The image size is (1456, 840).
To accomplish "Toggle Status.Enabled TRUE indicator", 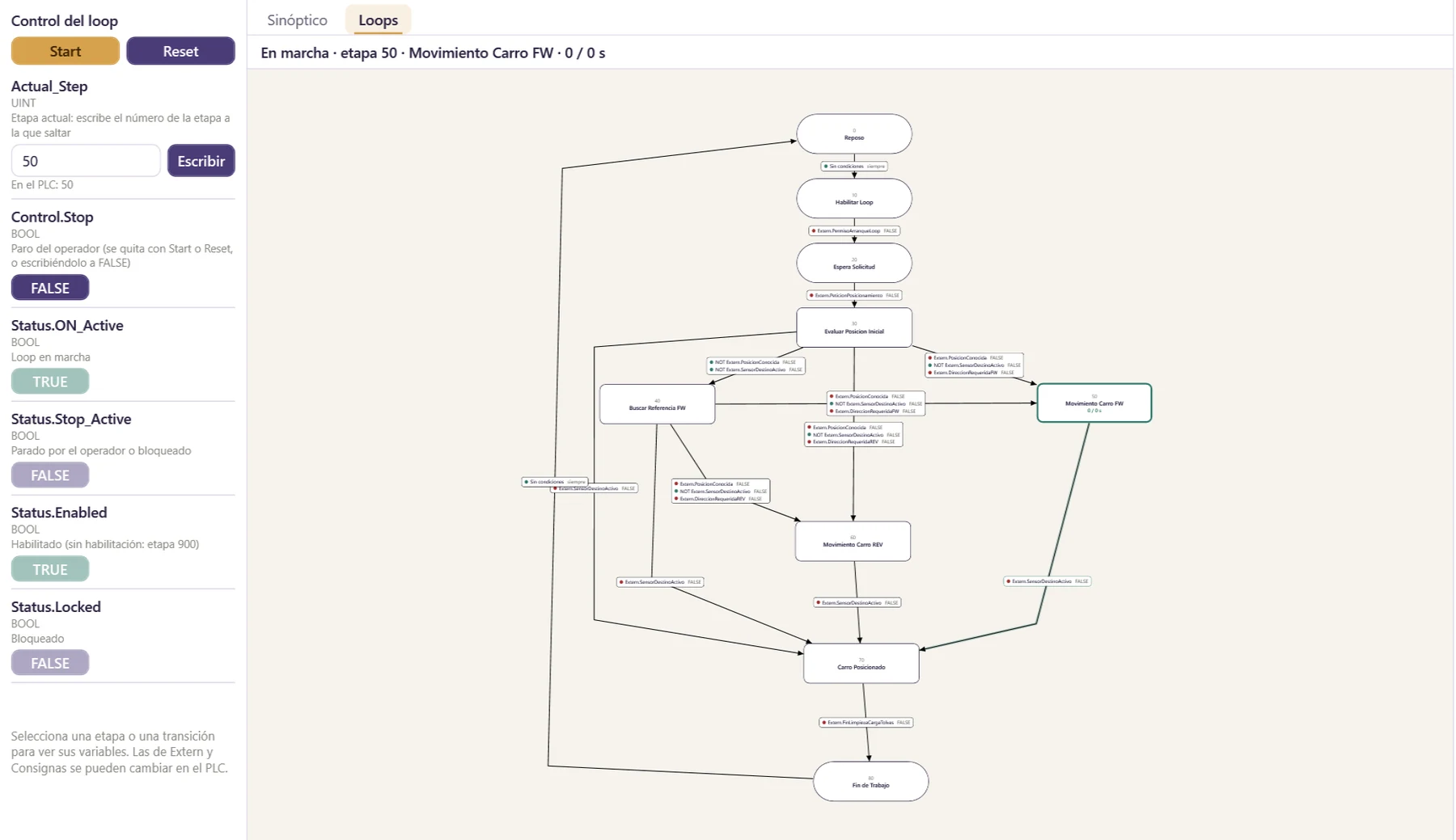I will tap(50, 569).
